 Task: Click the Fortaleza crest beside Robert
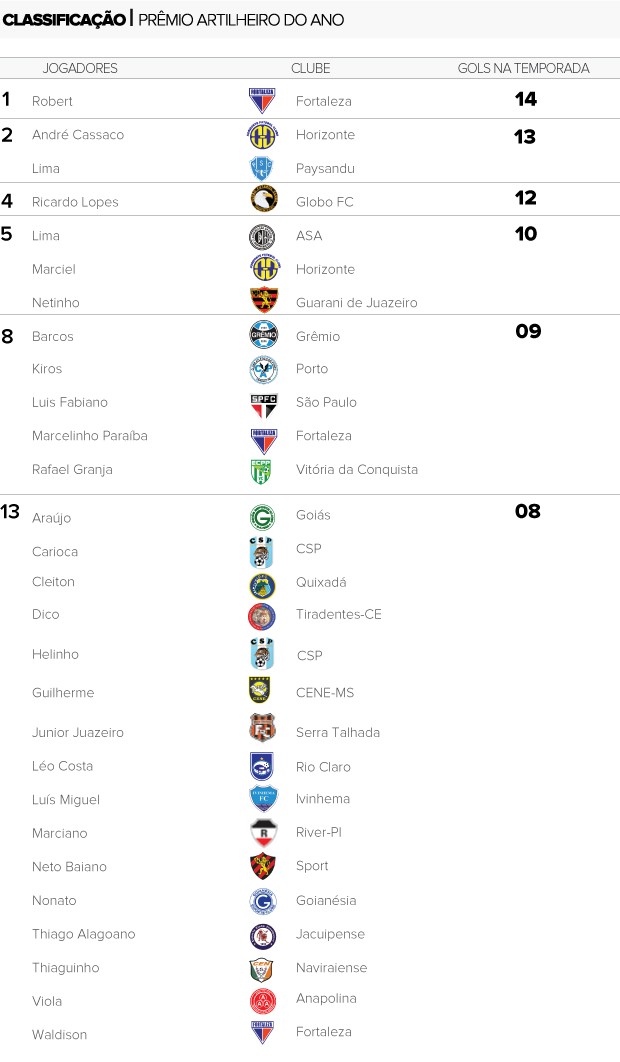coord(262,101)
